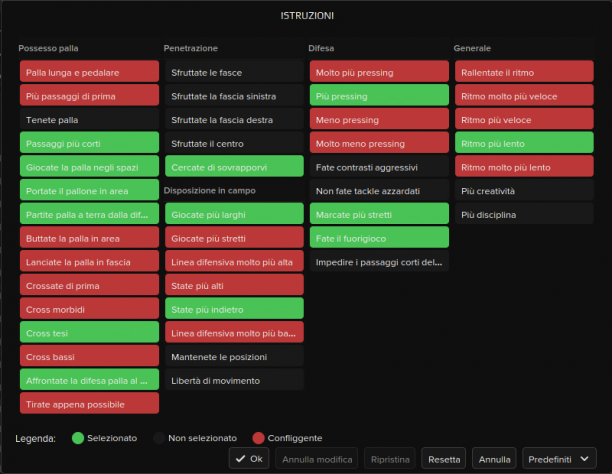The image size is (612, 474).
Task: Open the Predefiniti dropdown
Action: point(559,458)
